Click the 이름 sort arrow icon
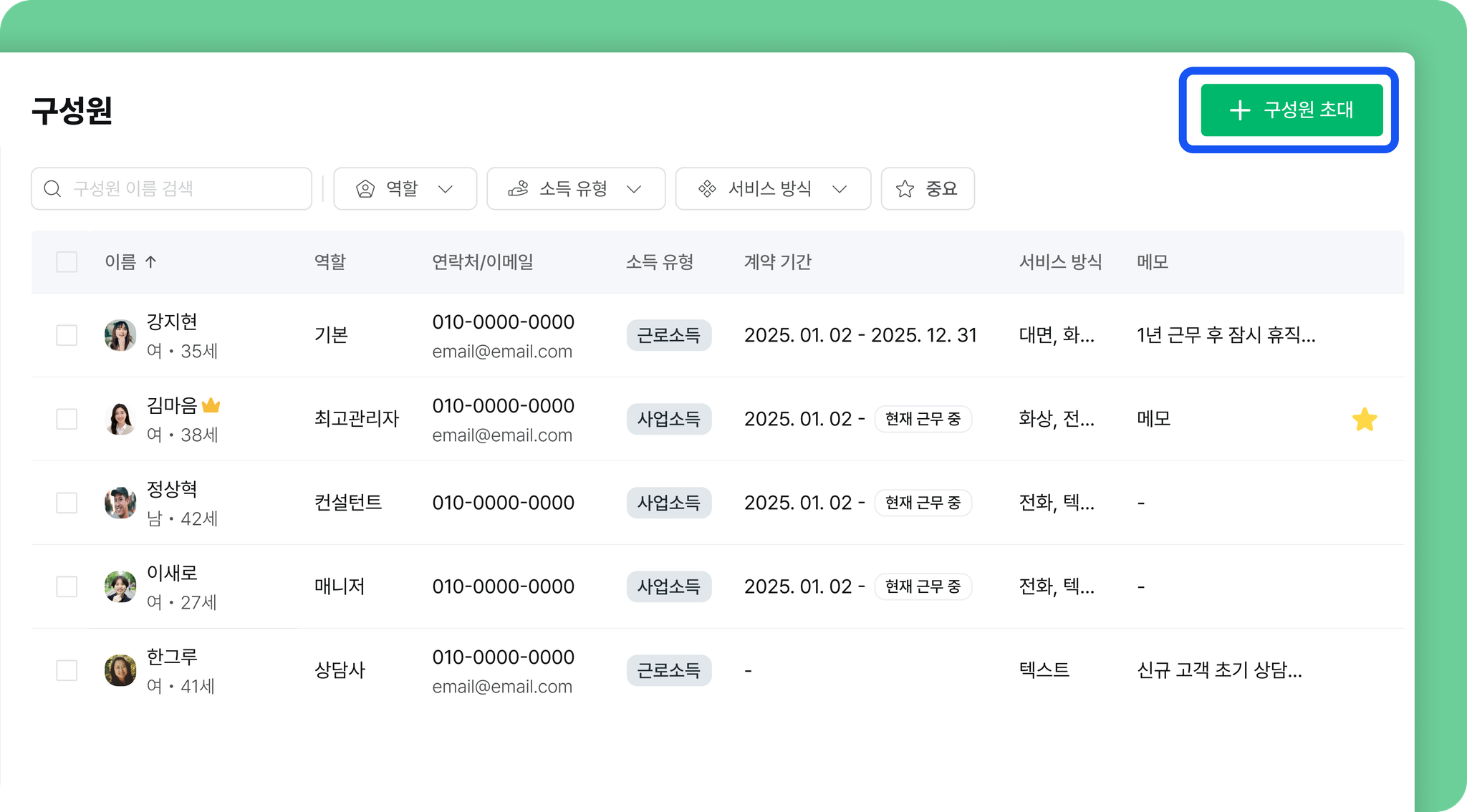This screenshot has height=812, width=1467. (150, 262)
